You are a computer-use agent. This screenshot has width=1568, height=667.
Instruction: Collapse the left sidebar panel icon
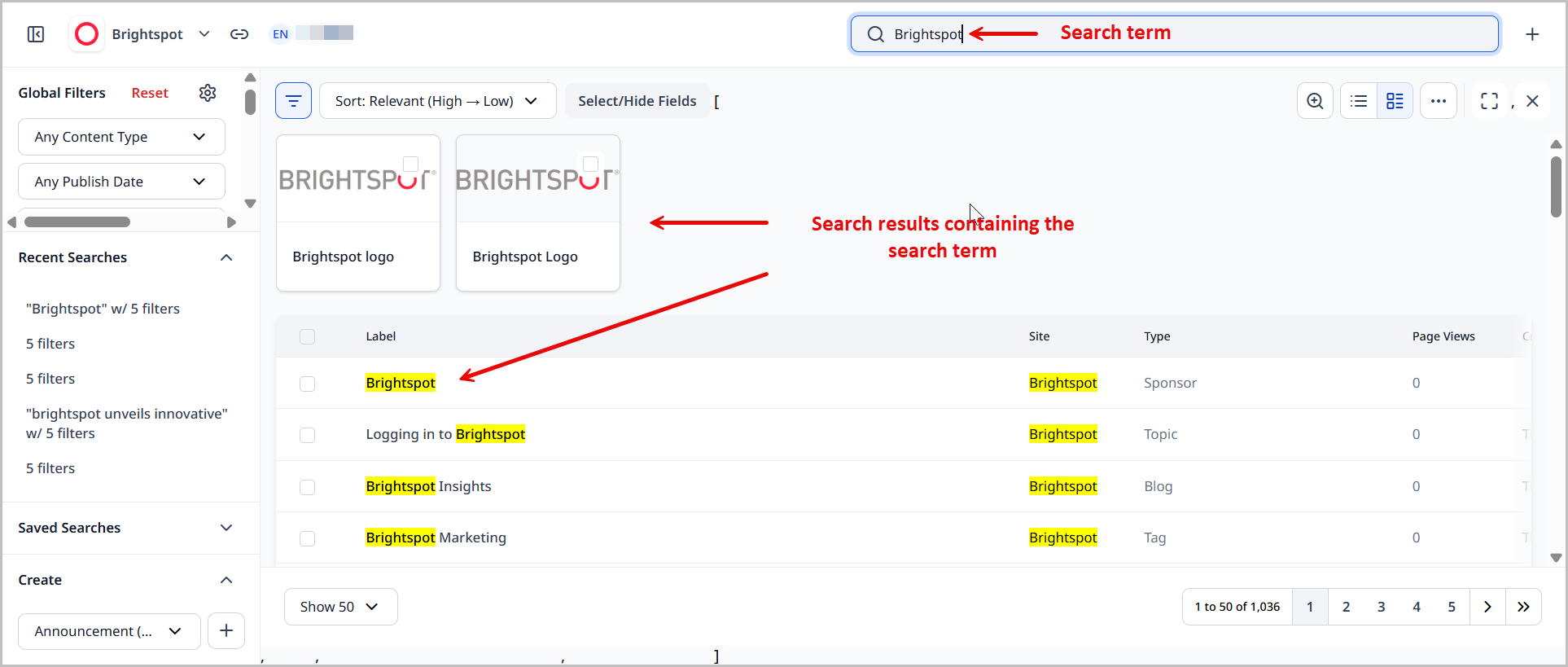(36, 34)
